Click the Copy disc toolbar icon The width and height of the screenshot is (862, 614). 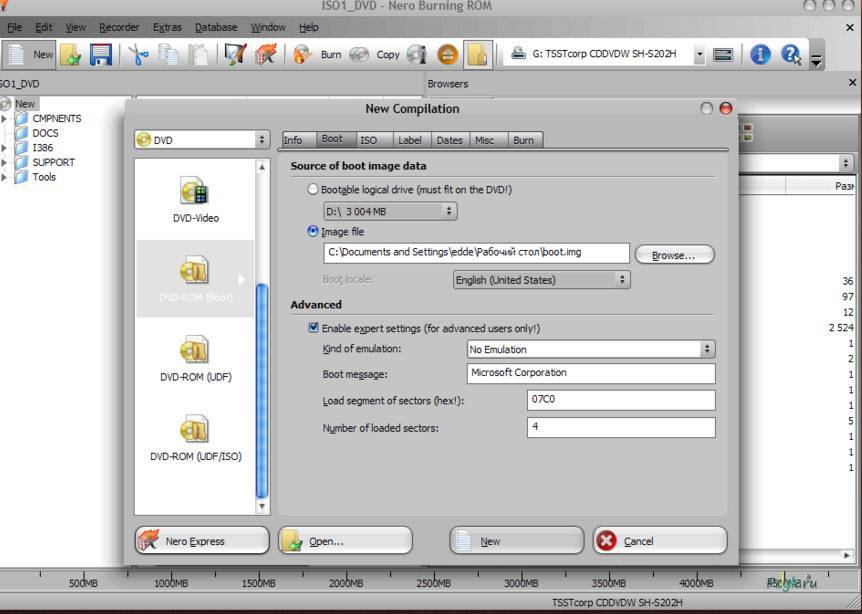pos(376,55)
